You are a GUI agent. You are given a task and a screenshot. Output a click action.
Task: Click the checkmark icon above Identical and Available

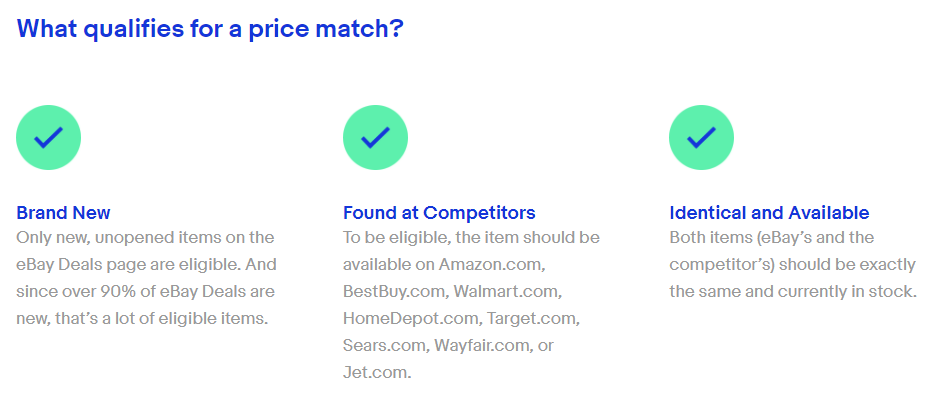pos(701,138)
